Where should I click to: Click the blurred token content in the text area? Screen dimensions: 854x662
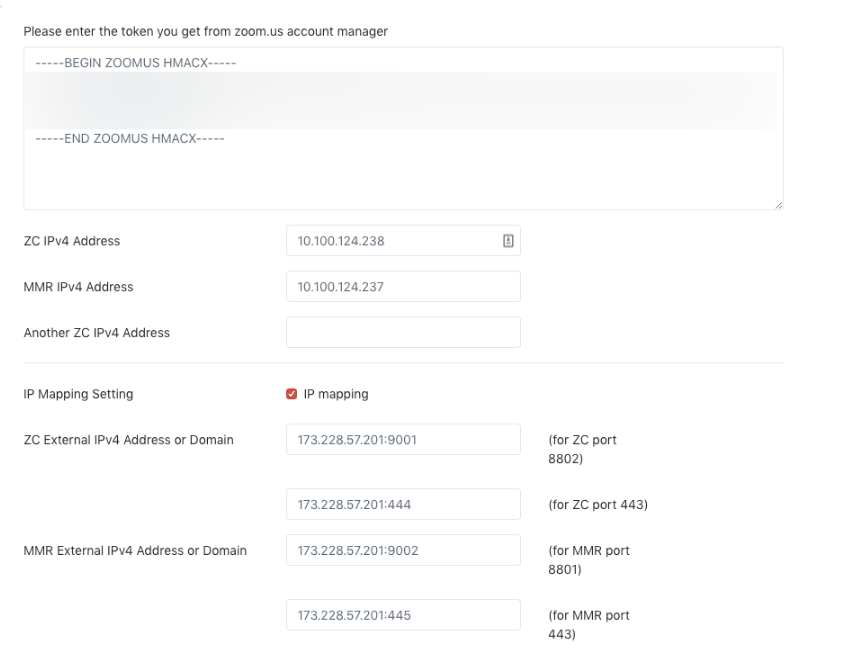click(x=400, y=100)
